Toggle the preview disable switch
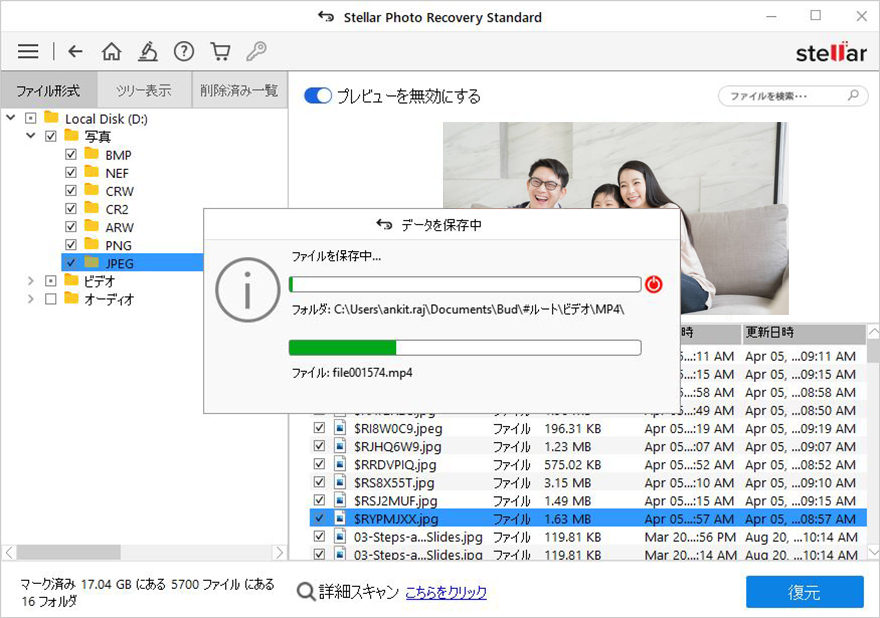The height and width of the screenshot is (618, 880). pos(318,96)
